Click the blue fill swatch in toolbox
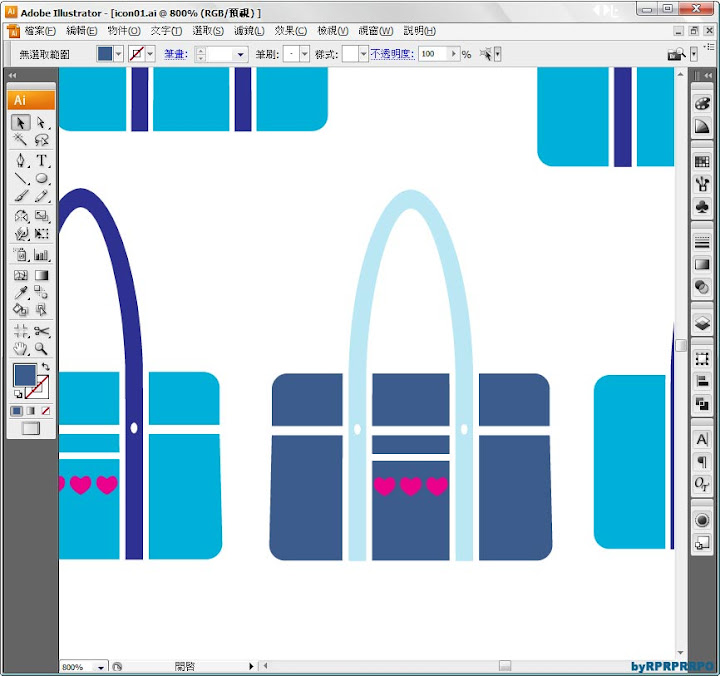Image resolution: width=720 pixels, height=676 pixels. [x=25, y=376]
